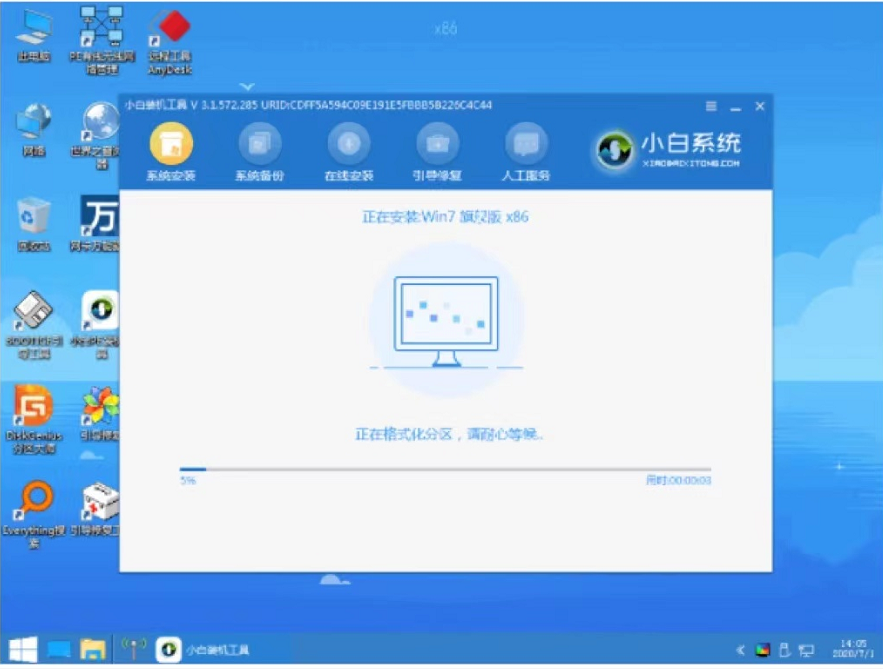Open the Everything search desktop icon
883x669 pixels.
click(x=34, y=514)
